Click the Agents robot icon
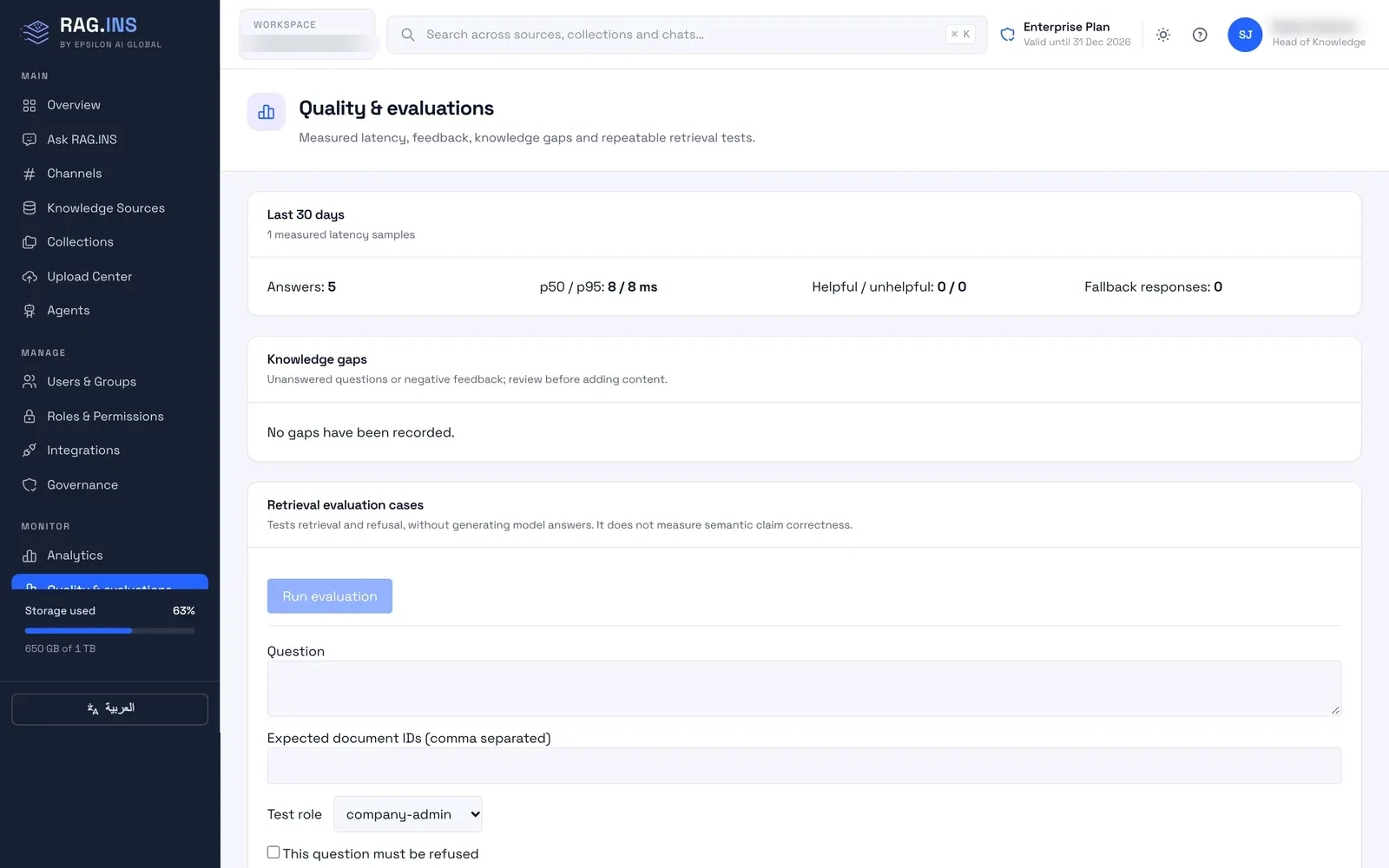The height and width of the screenshot is (868, 1389). point(30,311)
